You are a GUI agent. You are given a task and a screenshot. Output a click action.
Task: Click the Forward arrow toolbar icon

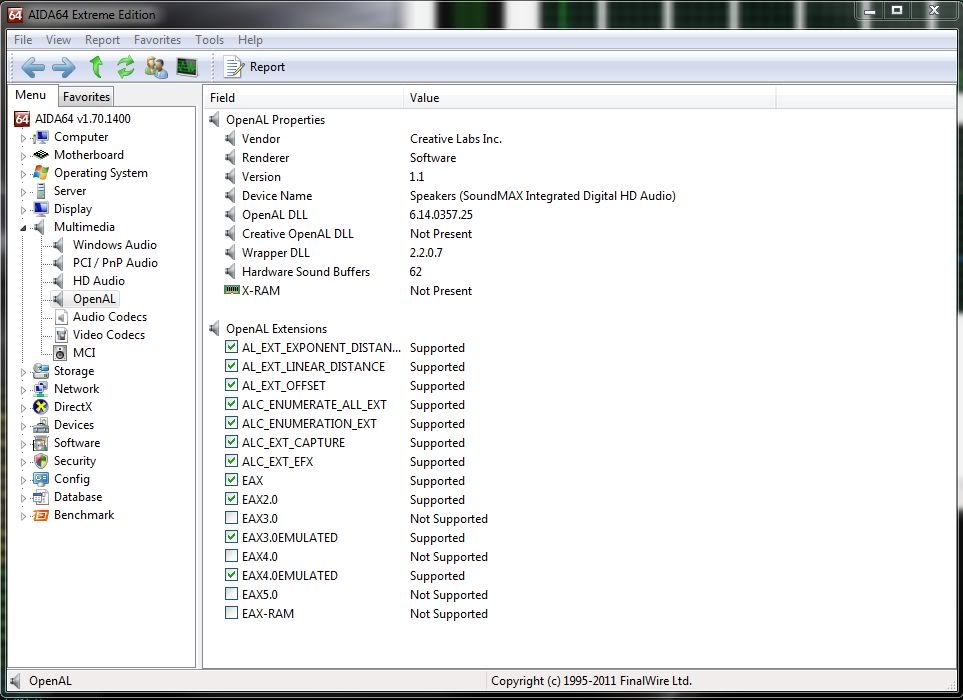(63, 67)
